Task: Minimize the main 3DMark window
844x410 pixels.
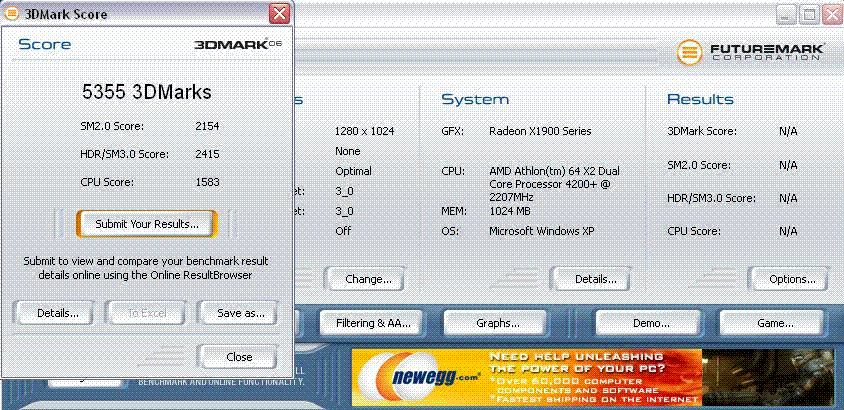Action: [x=787, y=14]
